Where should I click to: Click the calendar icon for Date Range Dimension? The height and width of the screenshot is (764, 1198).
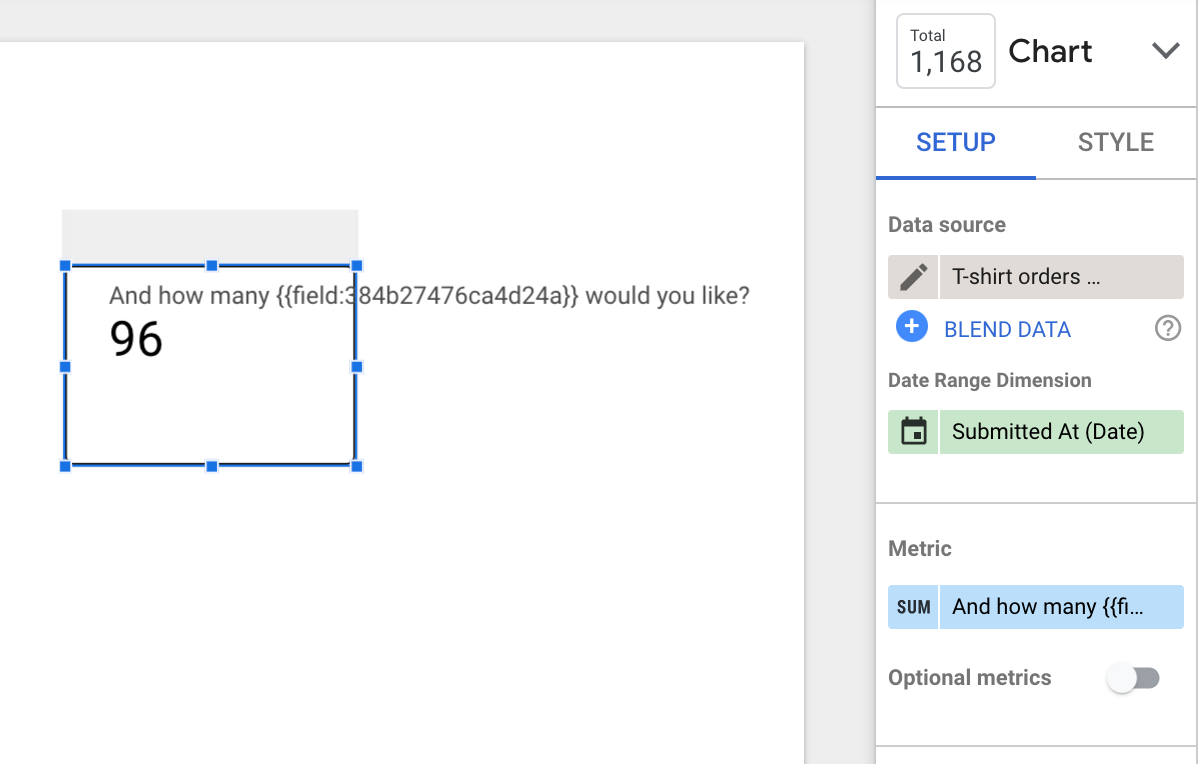point(914,432)
